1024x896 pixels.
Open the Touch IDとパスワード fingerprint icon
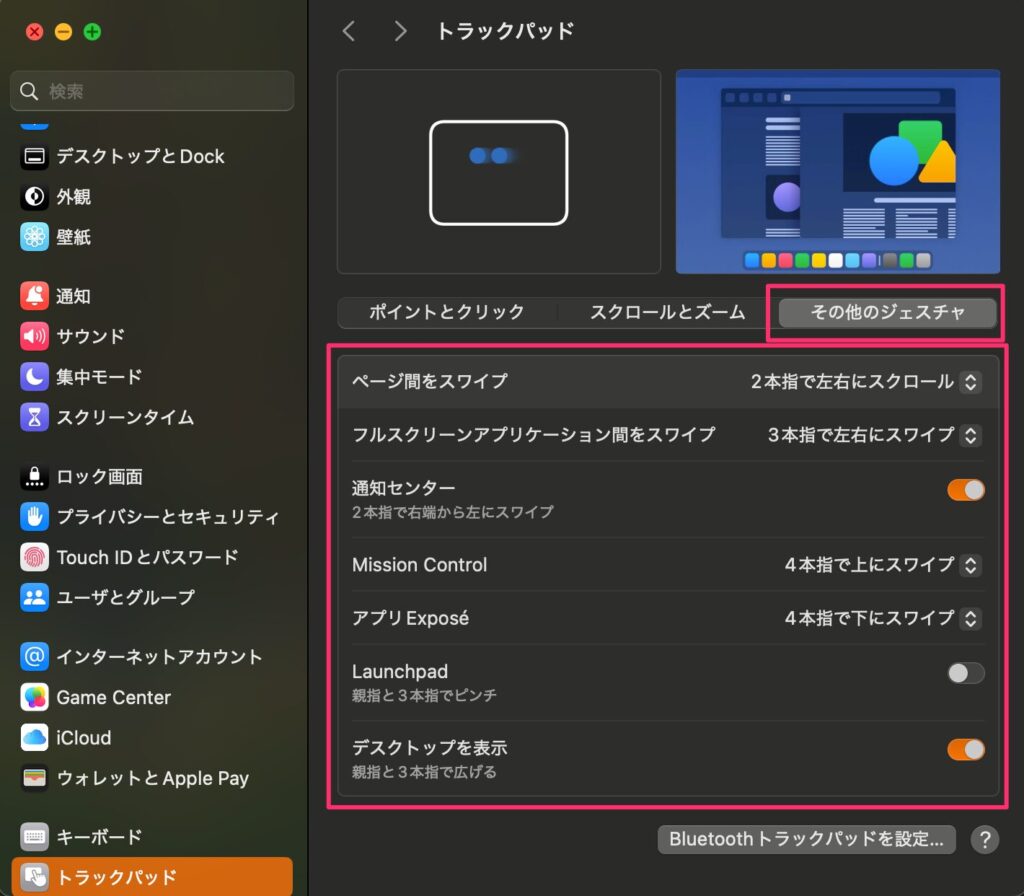pos(35,557)
